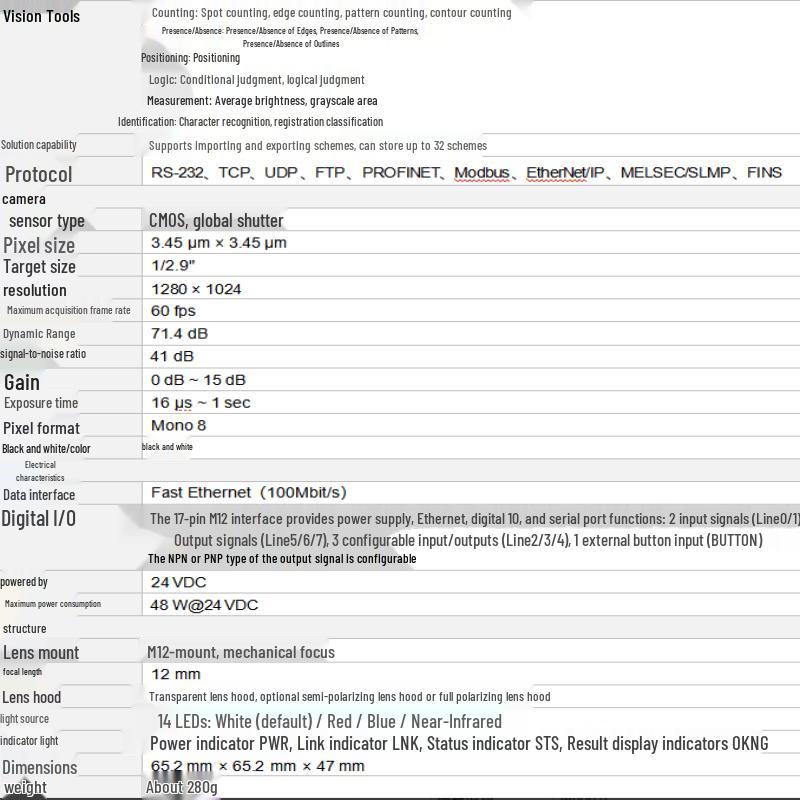Select 'The 17-pin M12 interface' line

[474, 519]
